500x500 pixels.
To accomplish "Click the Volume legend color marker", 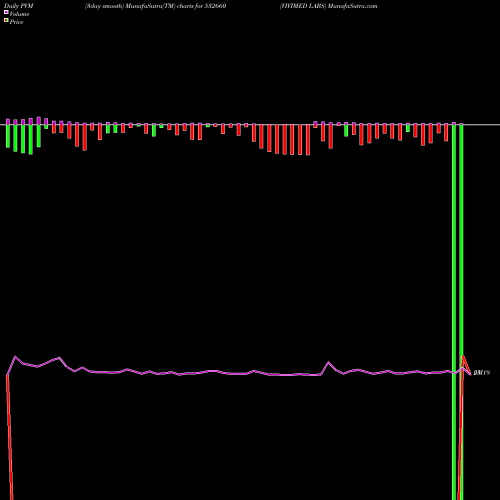I will pyautogui.click(x=6, y=12).
